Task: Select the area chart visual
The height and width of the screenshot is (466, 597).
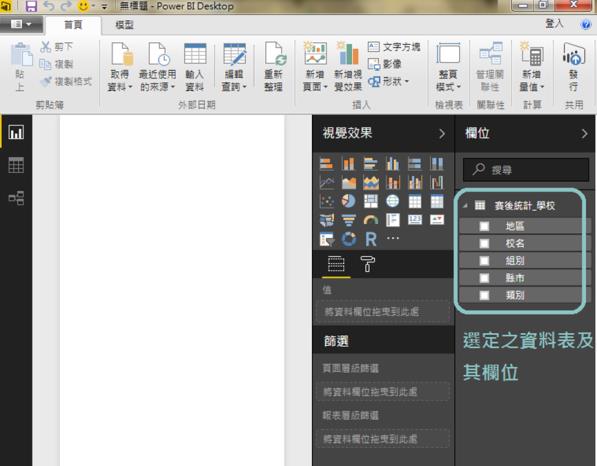Action: tap(348, 183)
